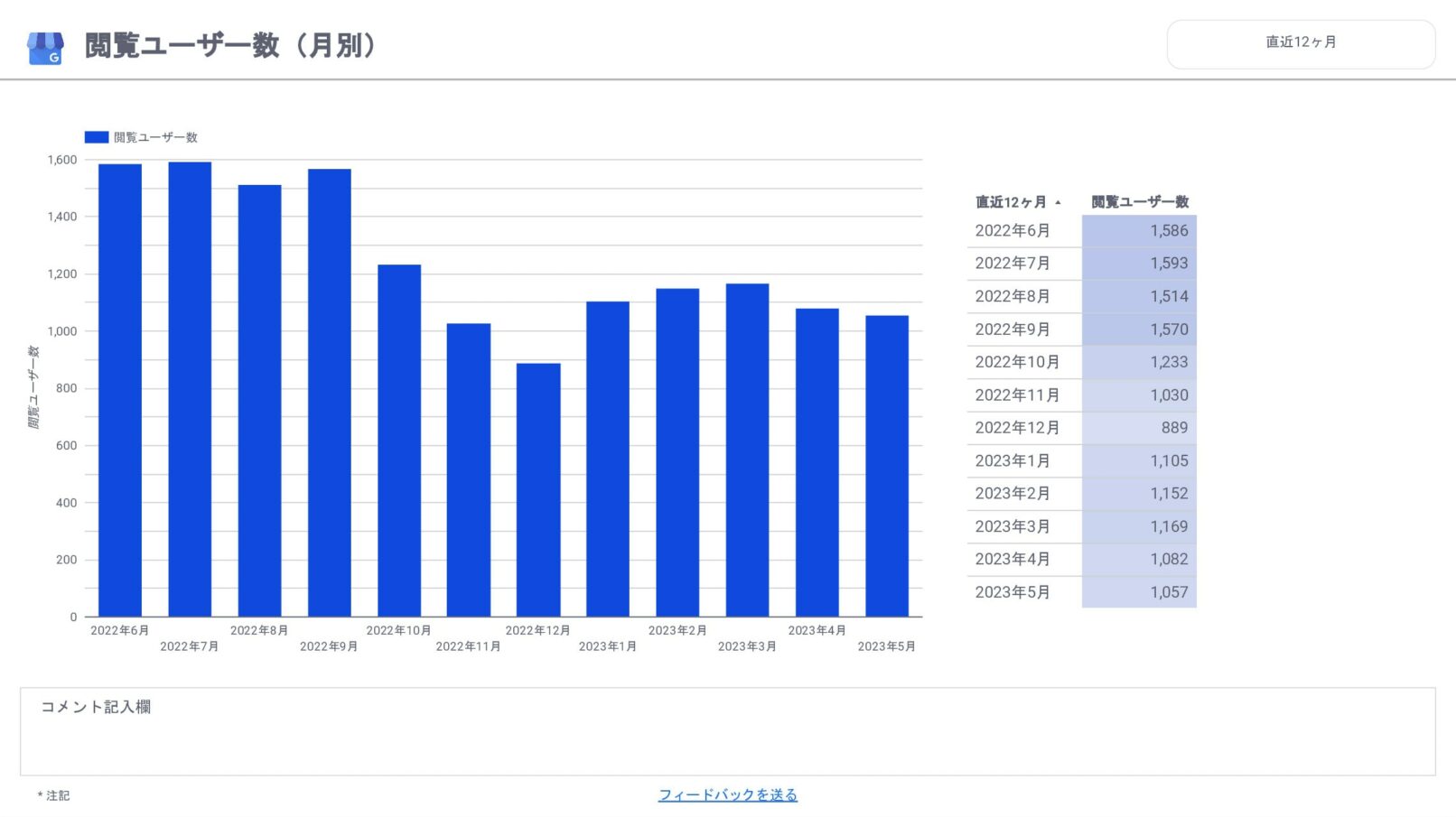Select the 2022年6月 bar in chart
The height and width of the screenshot is (817, 1456).
point(120,390)
